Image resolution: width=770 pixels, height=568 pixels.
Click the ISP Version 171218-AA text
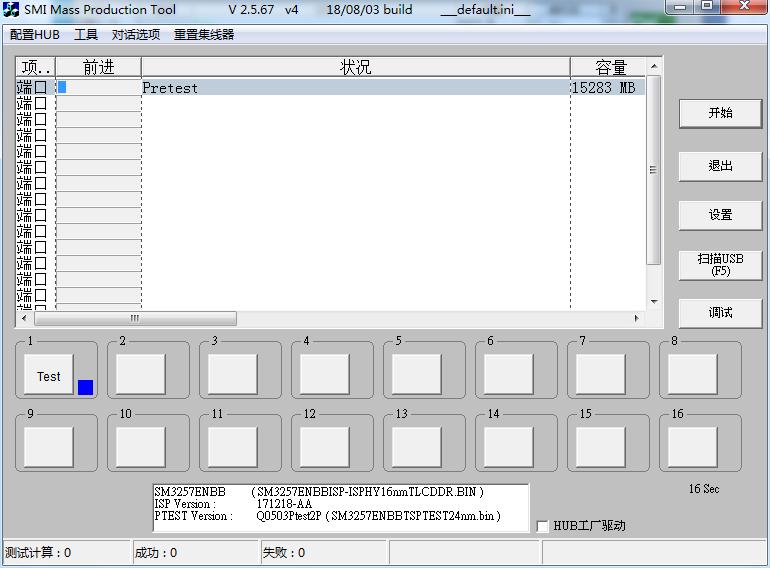(233, 504)
